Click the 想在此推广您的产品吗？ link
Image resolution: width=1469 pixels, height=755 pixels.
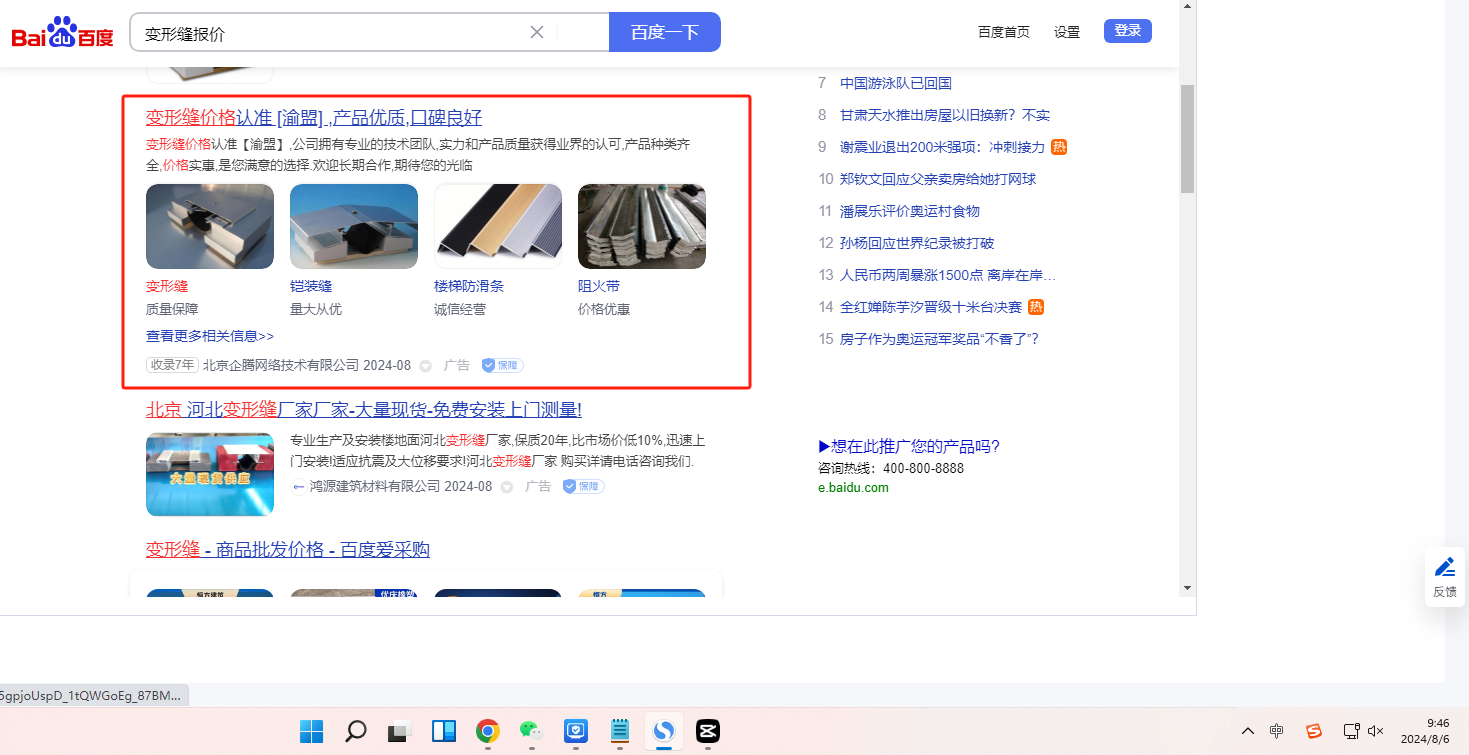[909, 446]
